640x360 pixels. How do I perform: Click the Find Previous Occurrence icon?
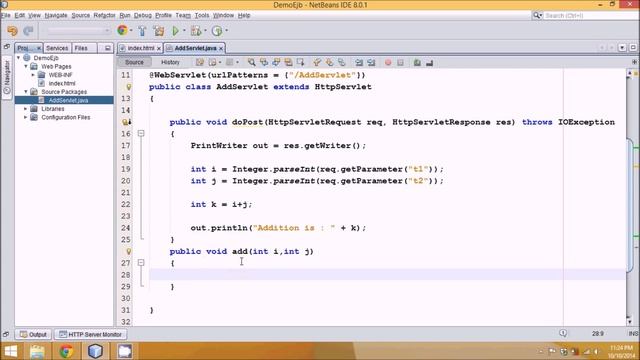tap(264, 62)
